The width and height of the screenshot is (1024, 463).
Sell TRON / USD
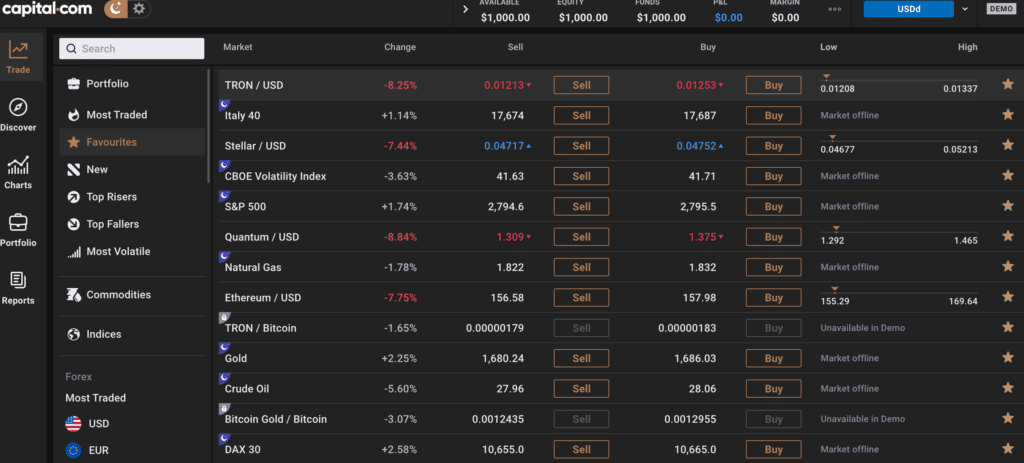point(581,85)
